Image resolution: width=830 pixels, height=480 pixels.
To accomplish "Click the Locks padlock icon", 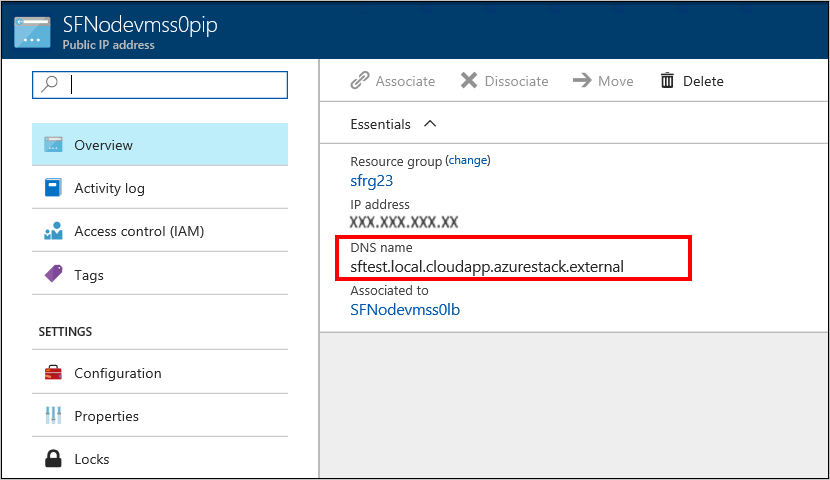I will coord(53,458).
